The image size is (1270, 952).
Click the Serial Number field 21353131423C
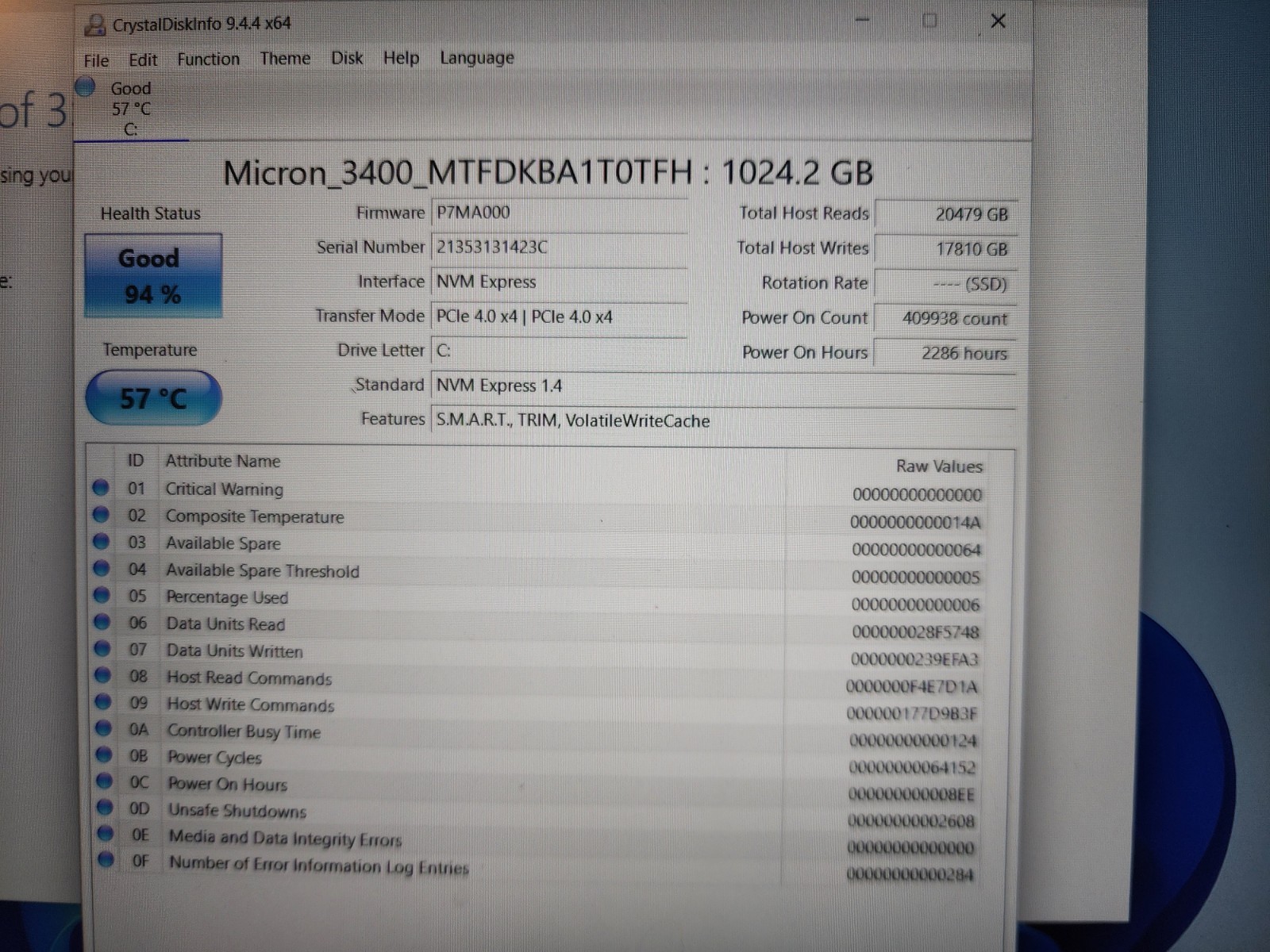pyautogui.click(x=559, y=247)
